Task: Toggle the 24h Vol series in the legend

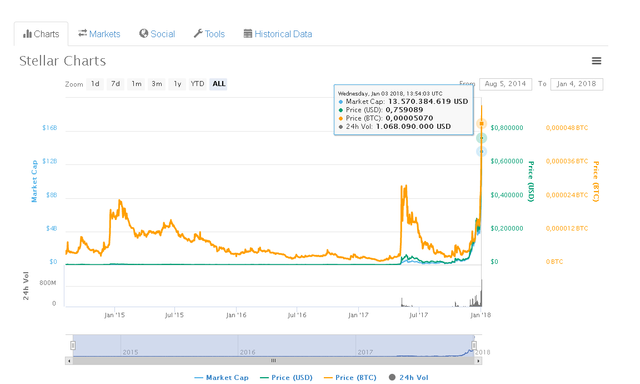Action: [409, 377]
